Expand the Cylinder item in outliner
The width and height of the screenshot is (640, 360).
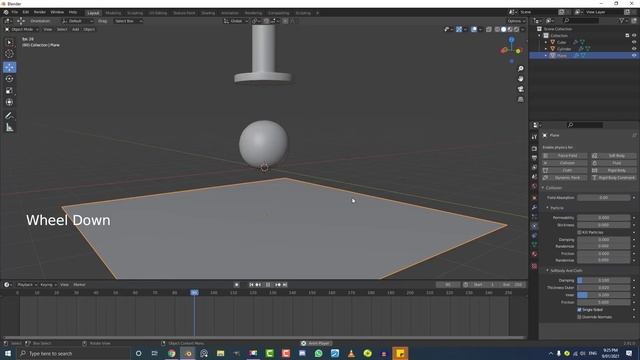coord(546,49)
